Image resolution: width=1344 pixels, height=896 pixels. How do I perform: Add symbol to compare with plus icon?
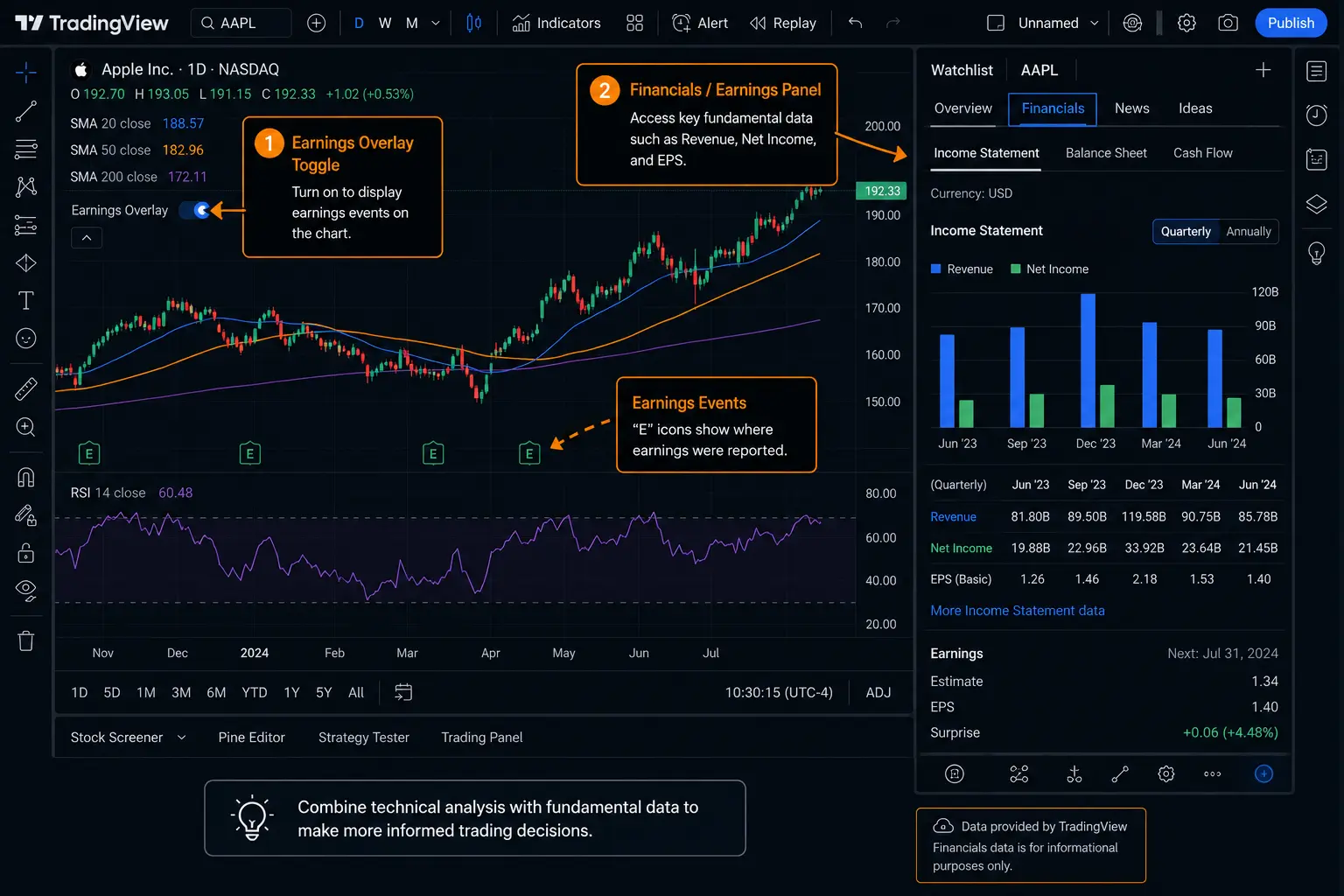coord(317,24)
